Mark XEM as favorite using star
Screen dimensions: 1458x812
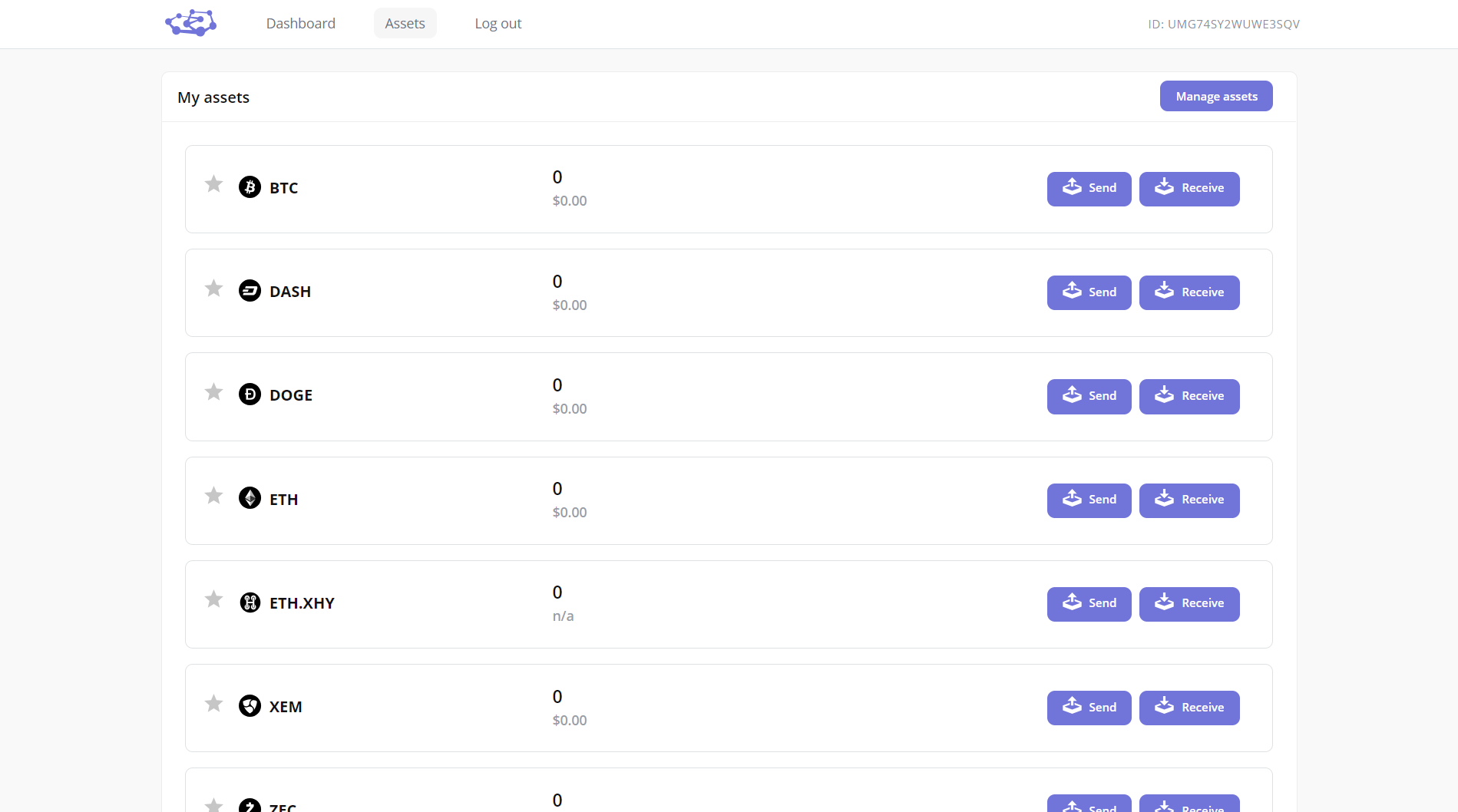213,703
